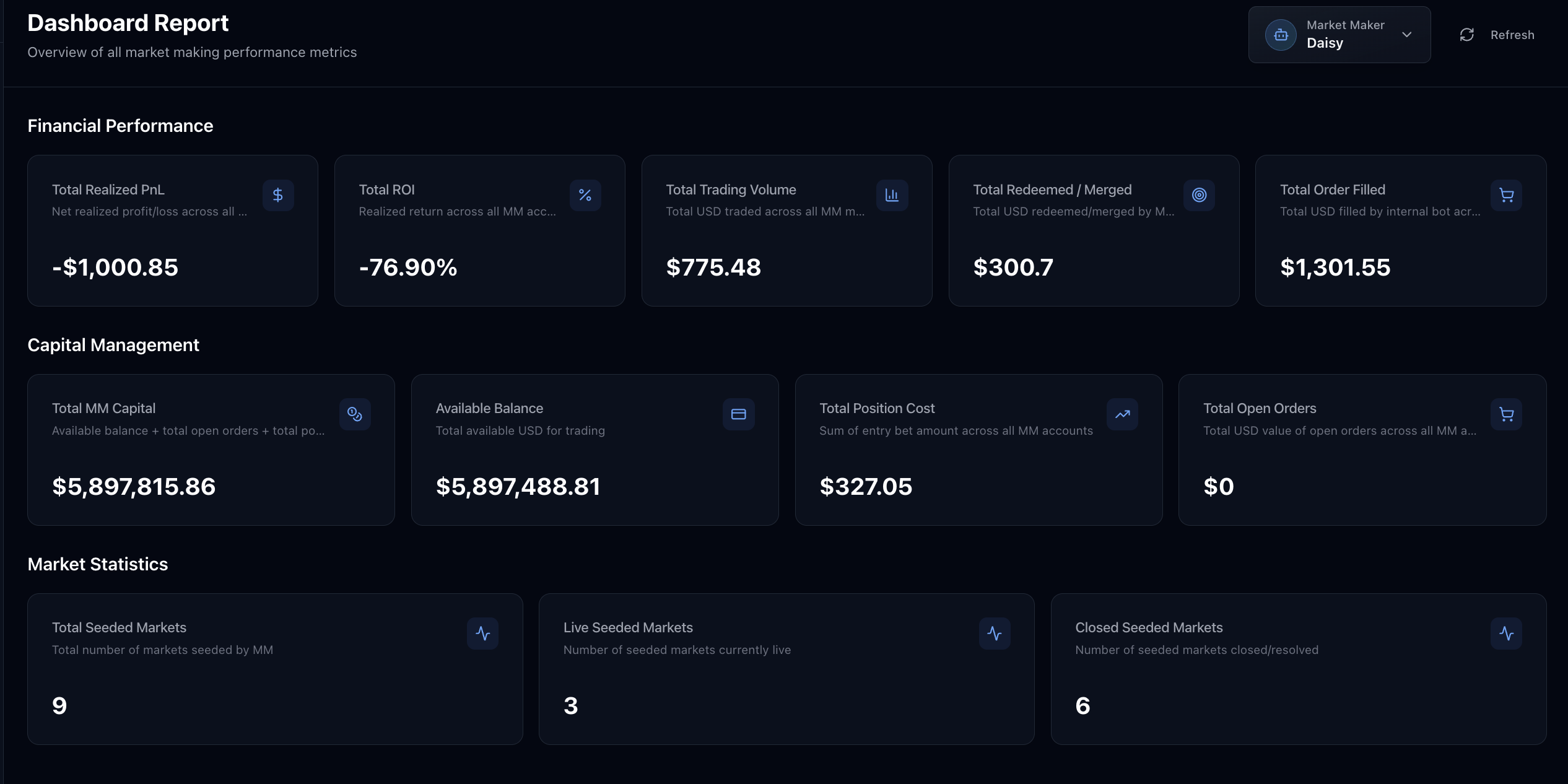Click the bar chart icon on Trading Volume

[892, 195]
